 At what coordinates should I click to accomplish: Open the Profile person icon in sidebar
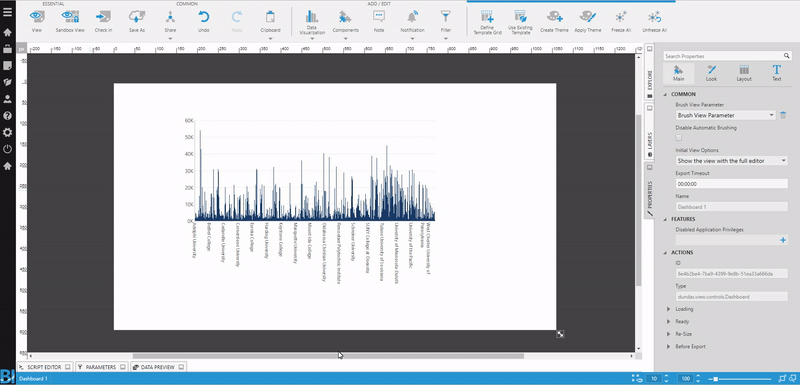7,99
